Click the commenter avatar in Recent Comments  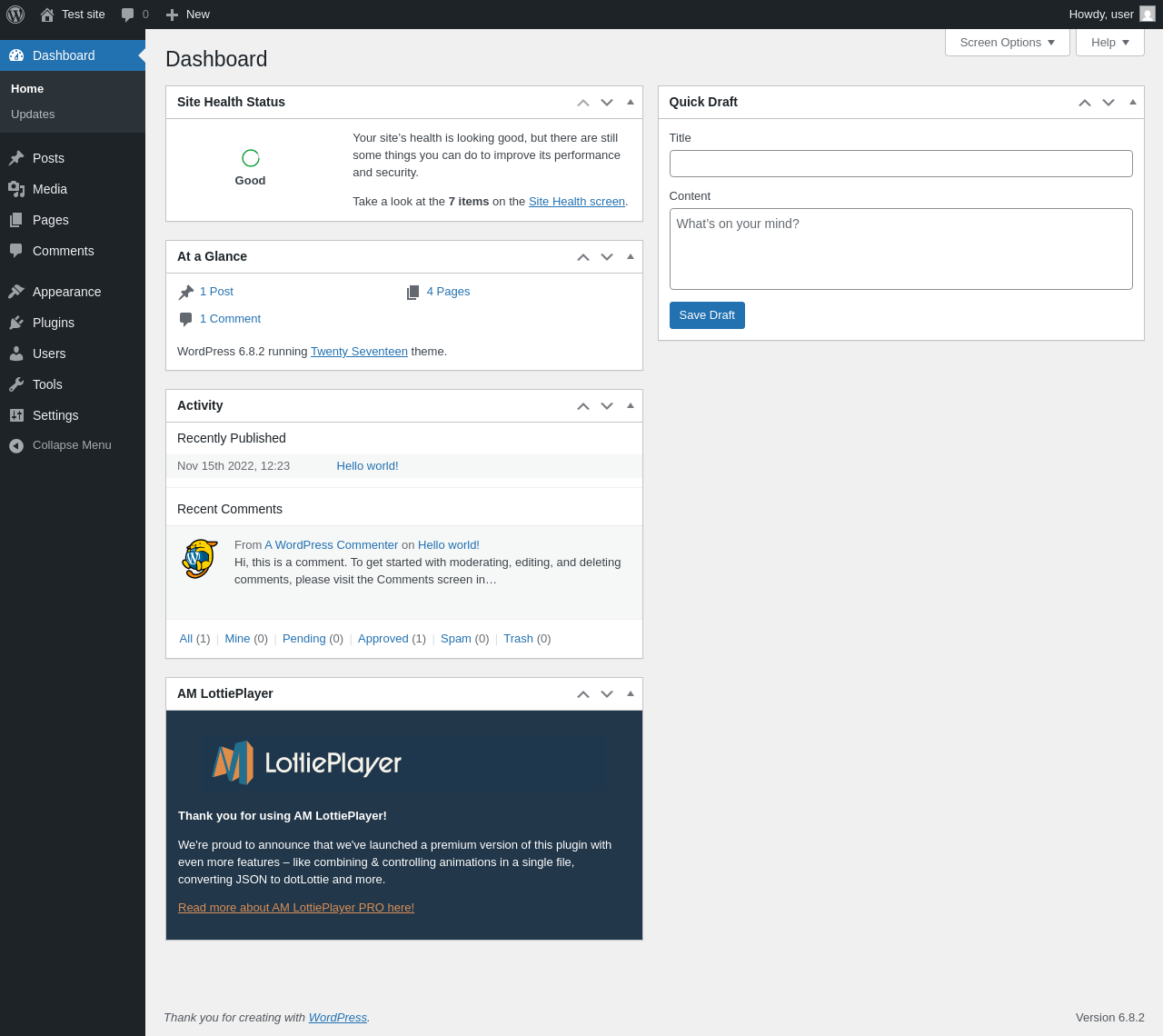(x=200, y=560)
